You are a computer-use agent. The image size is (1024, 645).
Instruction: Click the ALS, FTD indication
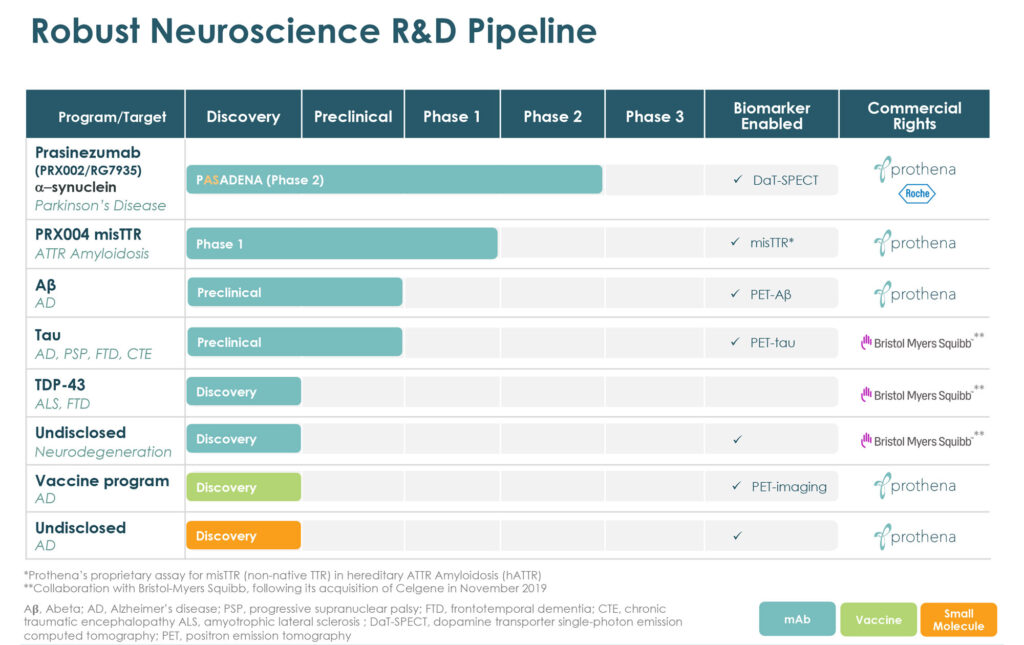[62, 403]
